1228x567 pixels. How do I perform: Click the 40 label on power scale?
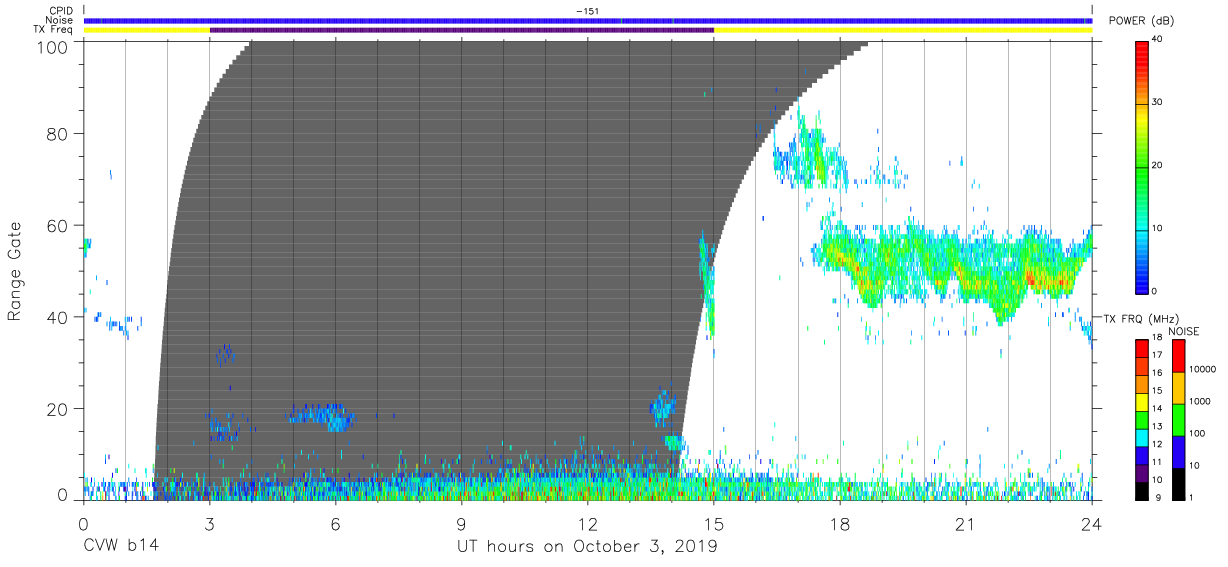pos(1156,39)
